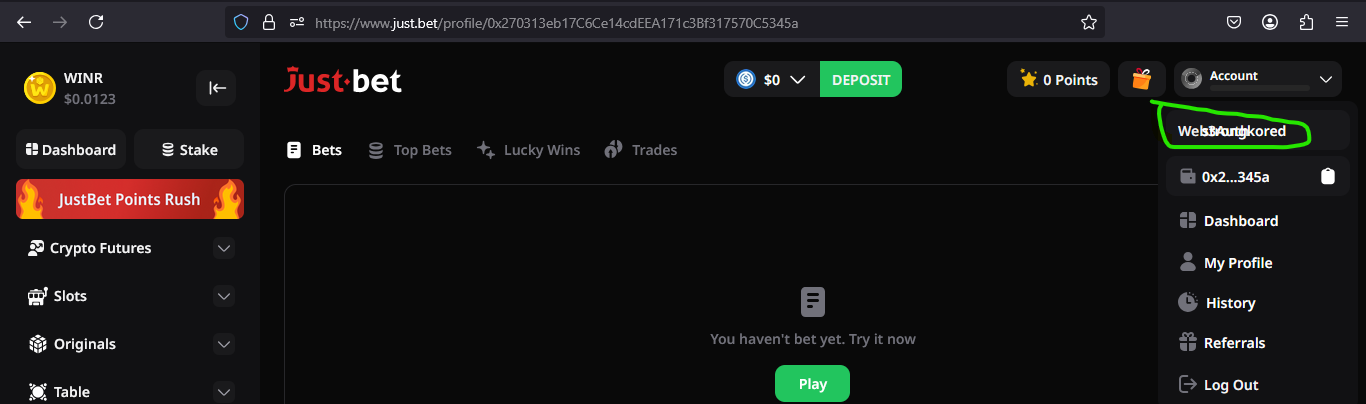This screenshot has height=404, width=1366.
Task: Open the gift box rewards icon
Action: 1141,79
